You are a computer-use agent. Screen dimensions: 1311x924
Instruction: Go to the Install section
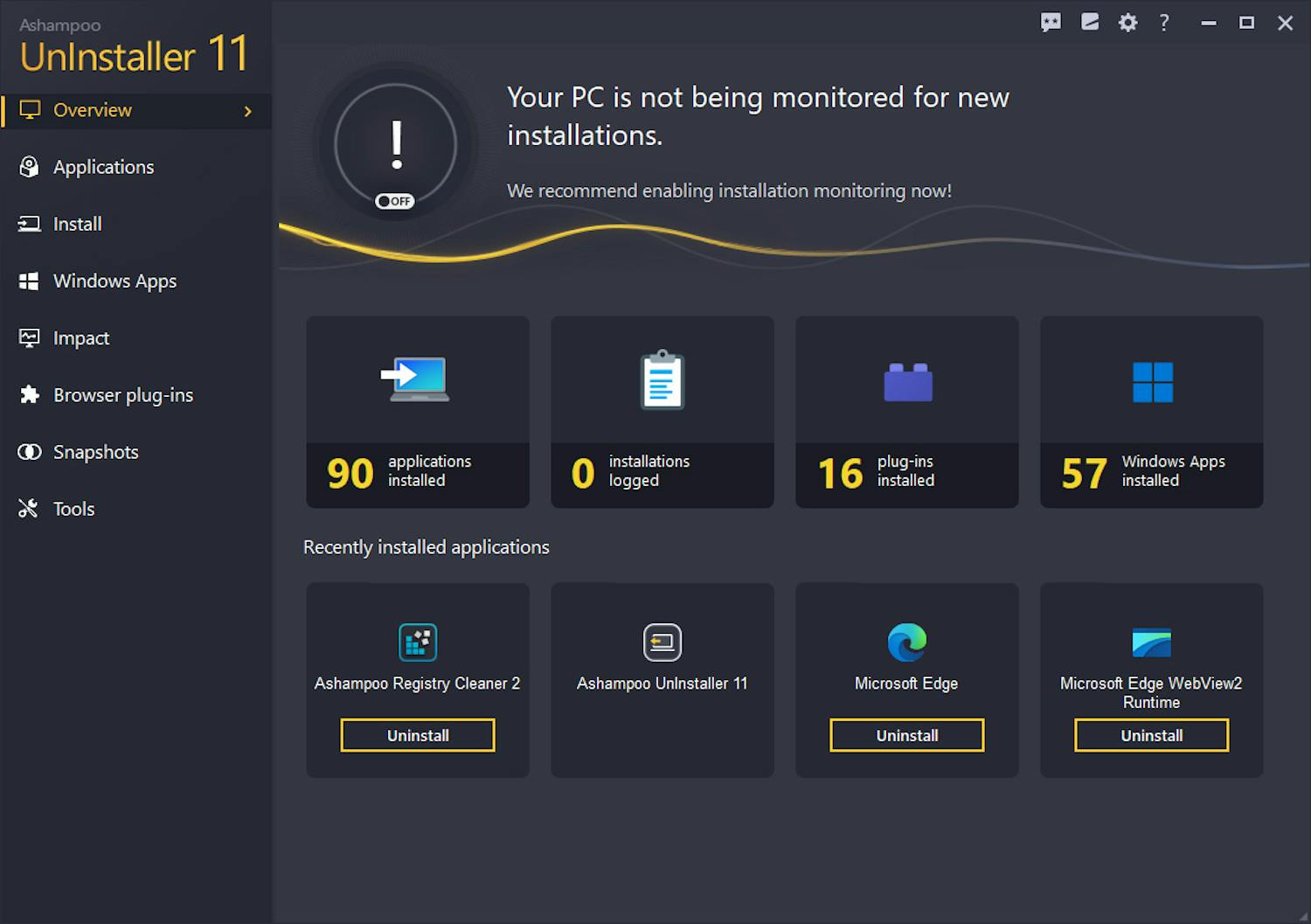pyautogui.click(x=136, y=224)
